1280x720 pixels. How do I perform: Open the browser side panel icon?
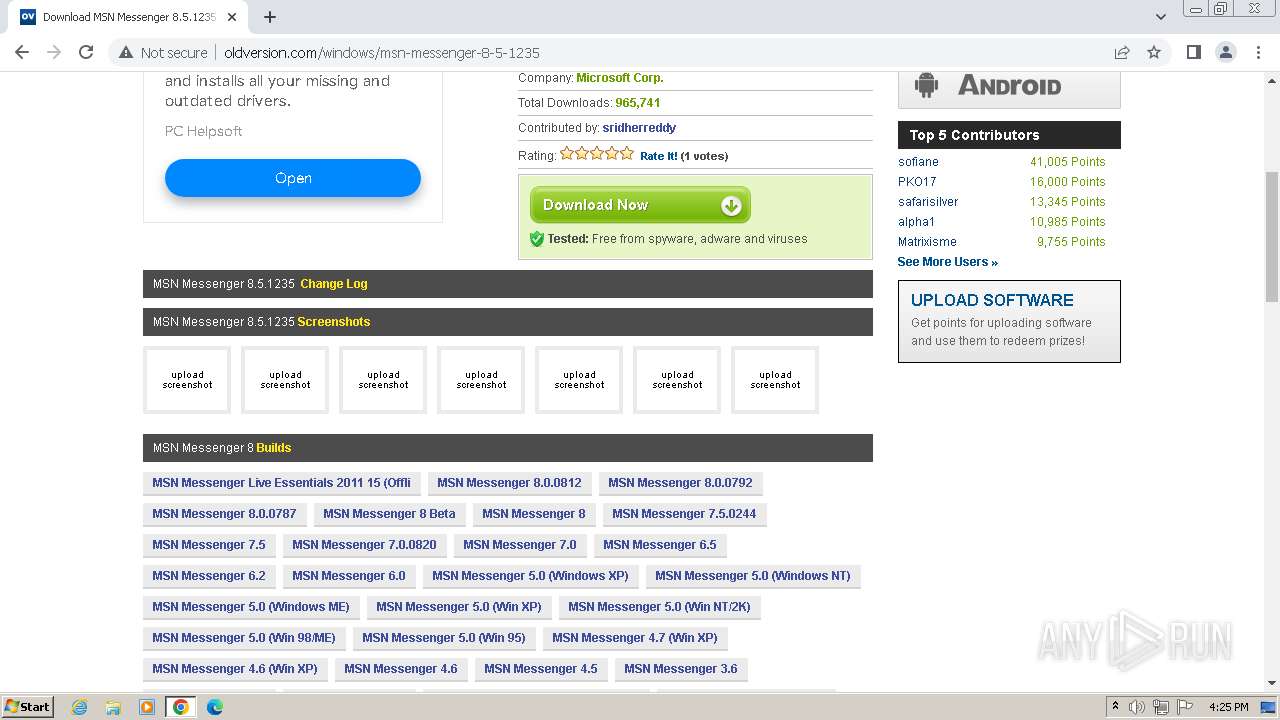(x=1193, y=52)
